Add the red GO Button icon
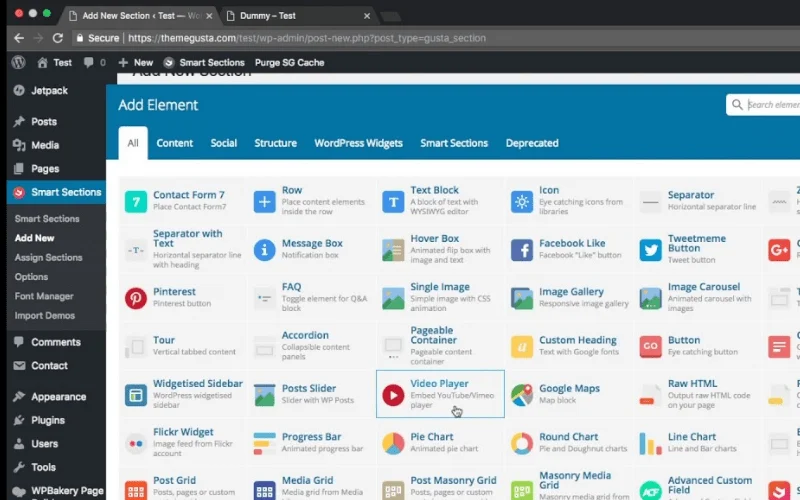This screenshot has width=800, height=500. pyautogui.click(x=651, y=346)
